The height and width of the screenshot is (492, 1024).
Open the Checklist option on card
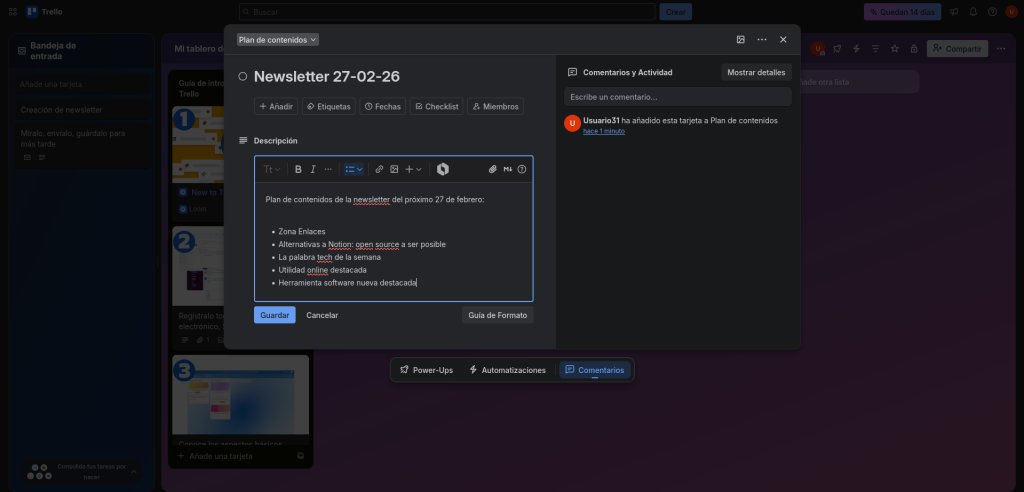[436, 106]
